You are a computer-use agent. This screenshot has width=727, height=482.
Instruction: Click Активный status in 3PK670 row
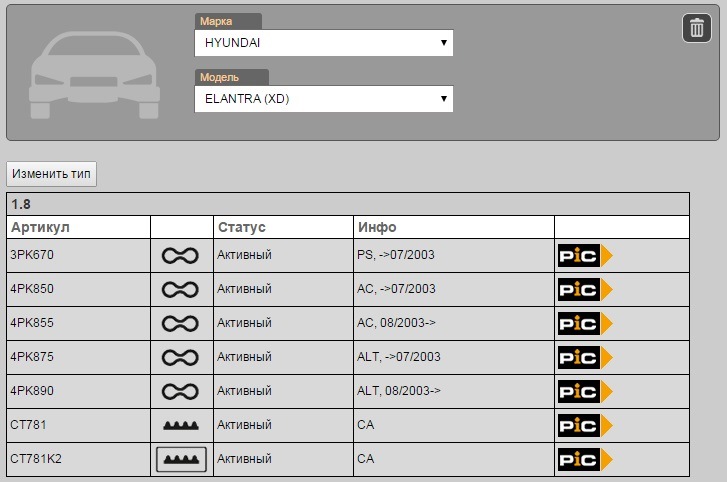[244, 255]
